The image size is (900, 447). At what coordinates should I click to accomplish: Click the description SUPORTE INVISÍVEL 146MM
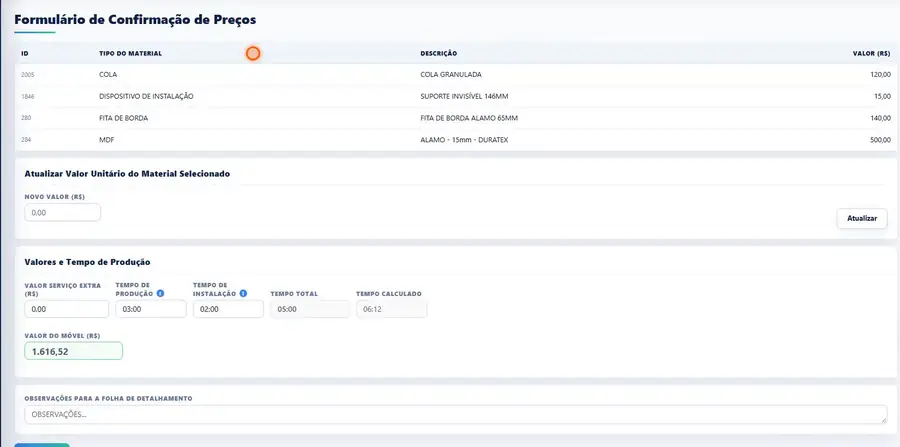464,96
